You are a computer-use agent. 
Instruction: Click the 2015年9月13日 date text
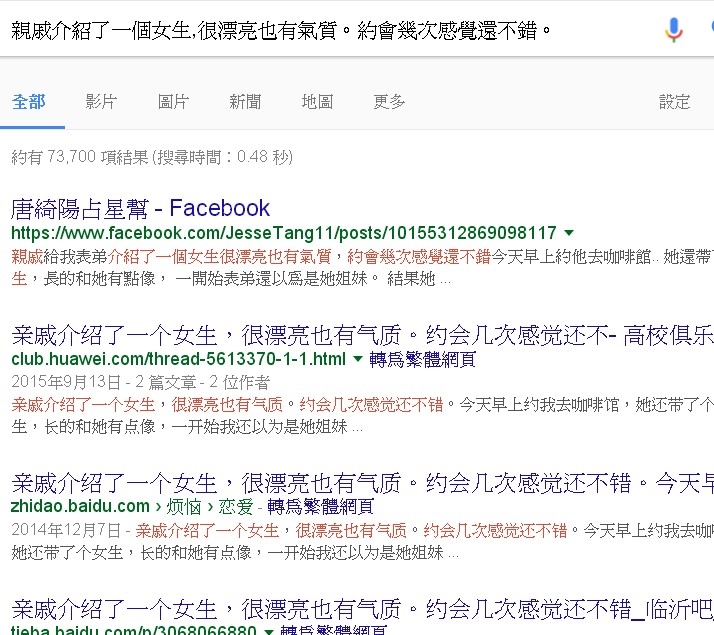point(66,381)
